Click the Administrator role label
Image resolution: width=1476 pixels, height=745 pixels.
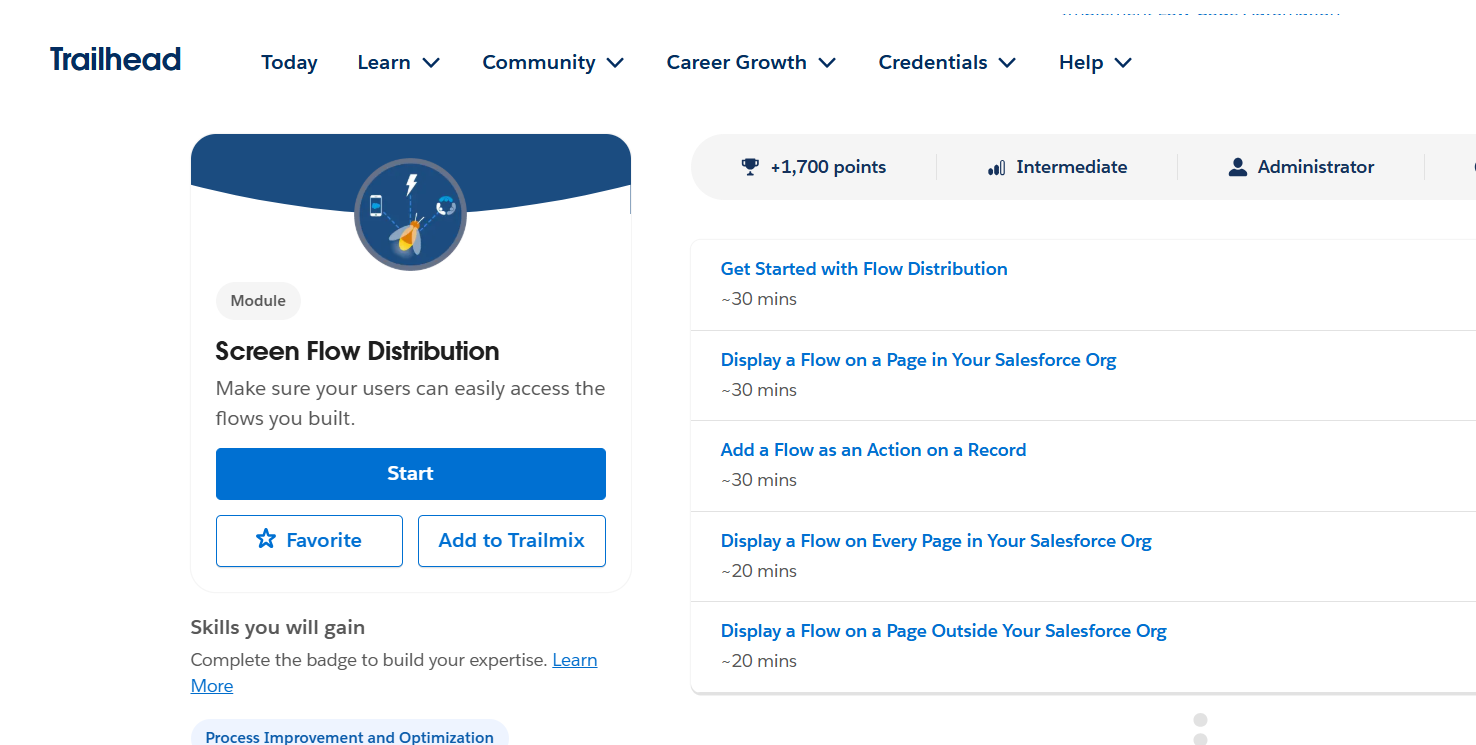[x=1316, y=167]
